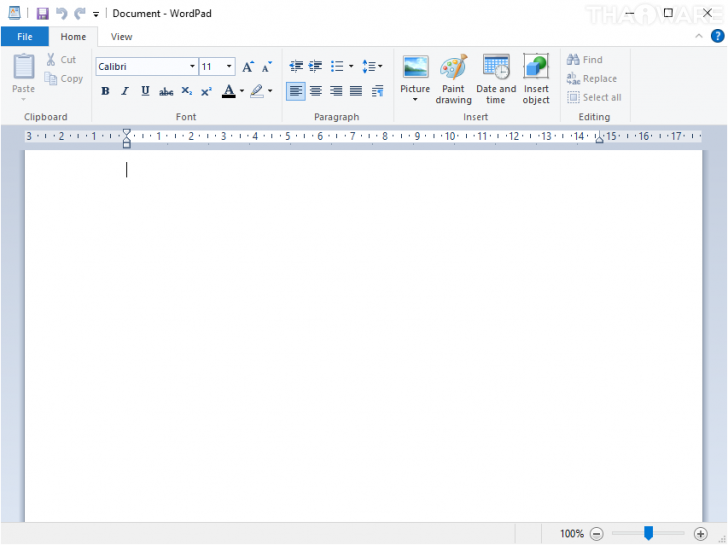Image resolution: width=728 pixels, height=545 pixels.
Task: Switch to the View tab
Action: click(x=121, y=37)
